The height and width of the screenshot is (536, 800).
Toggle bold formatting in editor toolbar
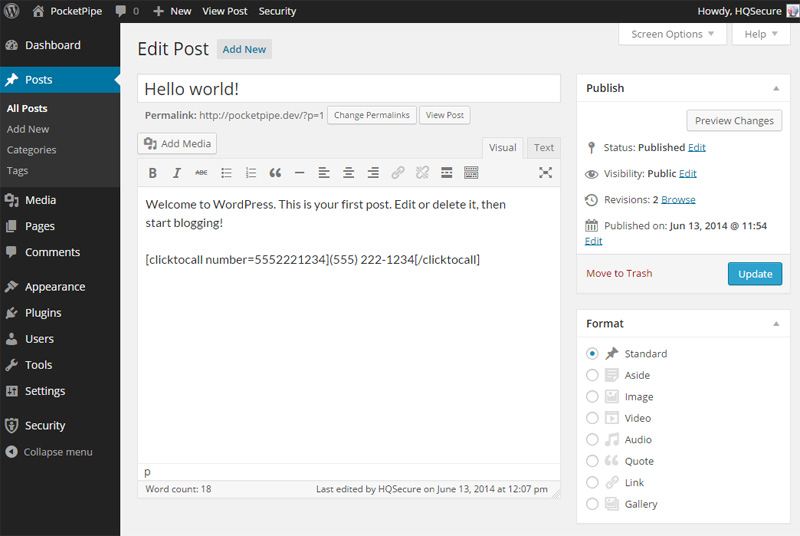(x=153, y=173)
